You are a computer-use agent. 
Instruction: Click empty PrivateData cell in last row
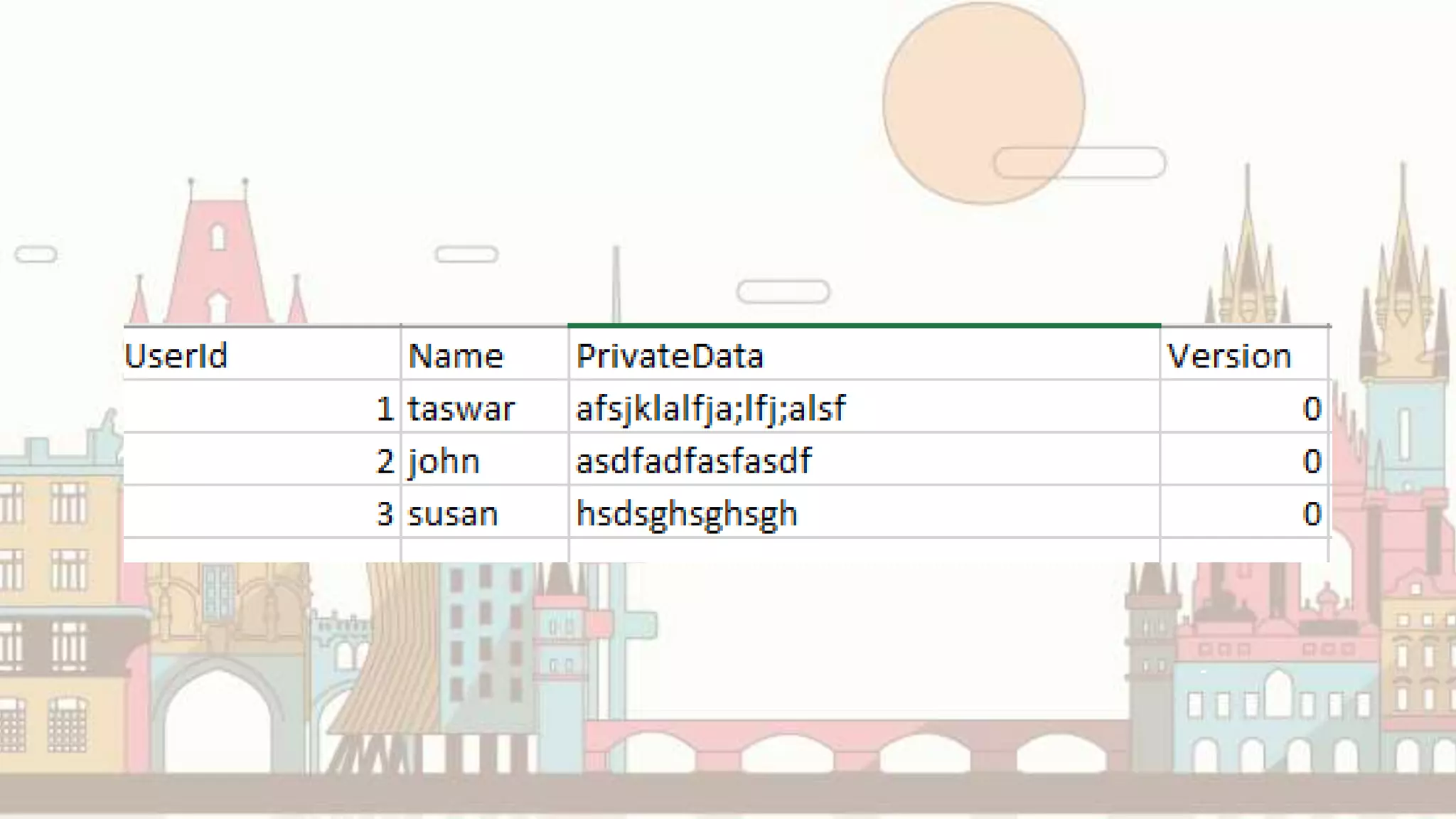click(864, 550)
